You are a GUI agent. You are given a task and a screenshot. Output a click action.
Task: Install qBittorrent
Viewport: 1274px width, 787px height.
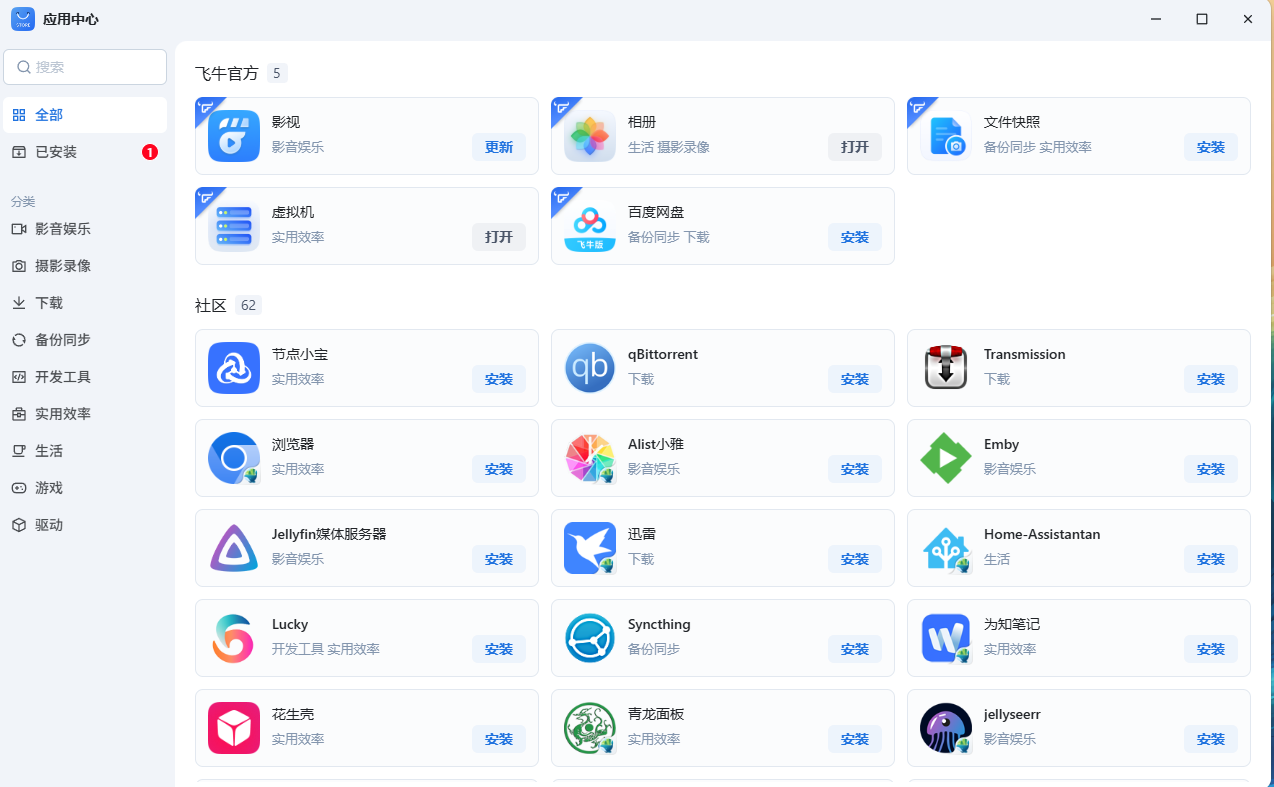pos(855,379)
